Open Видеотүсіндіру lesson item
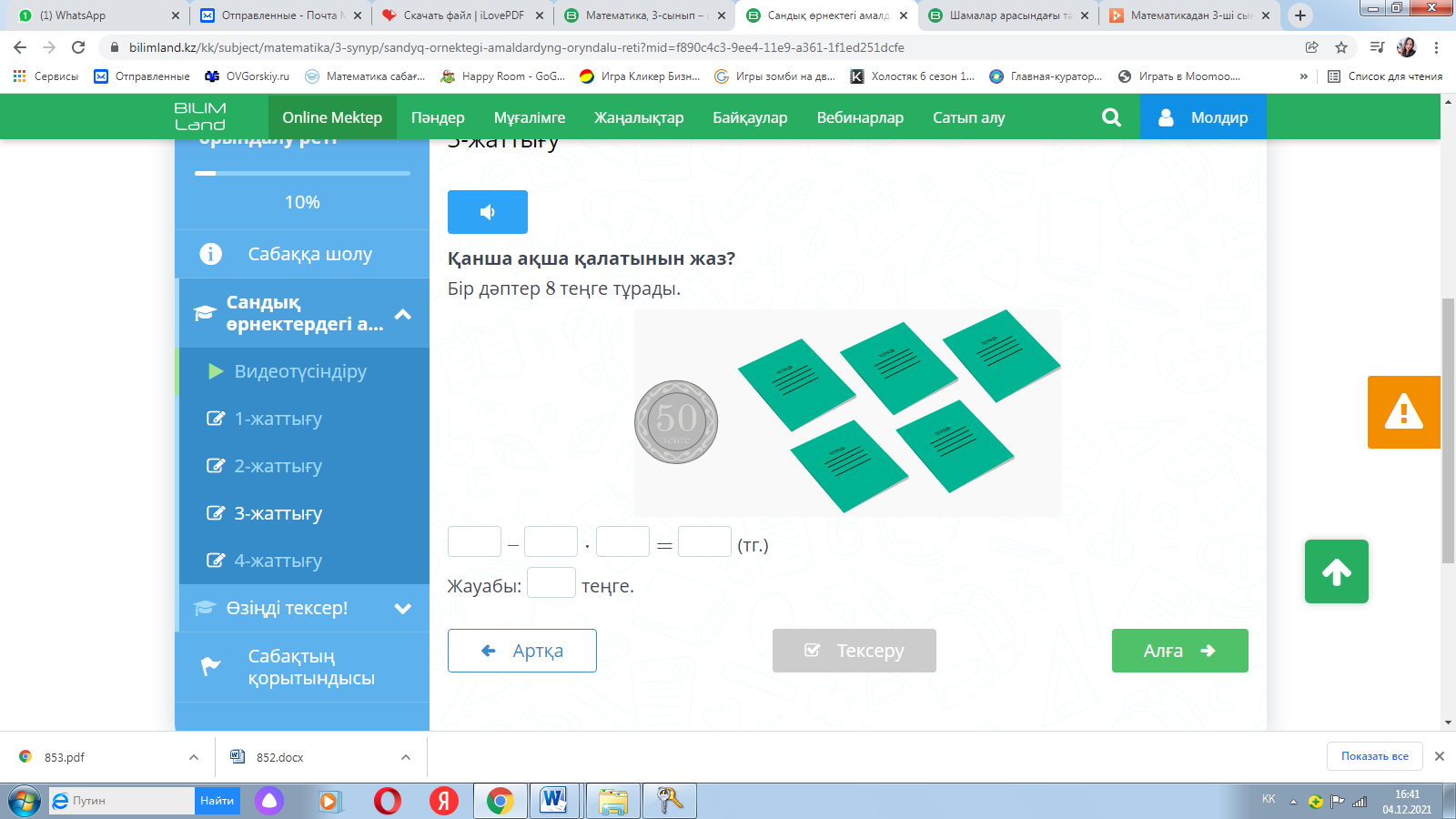Image resolution: width=1456 pixels, height=819 pixels. tap(302, 371)
